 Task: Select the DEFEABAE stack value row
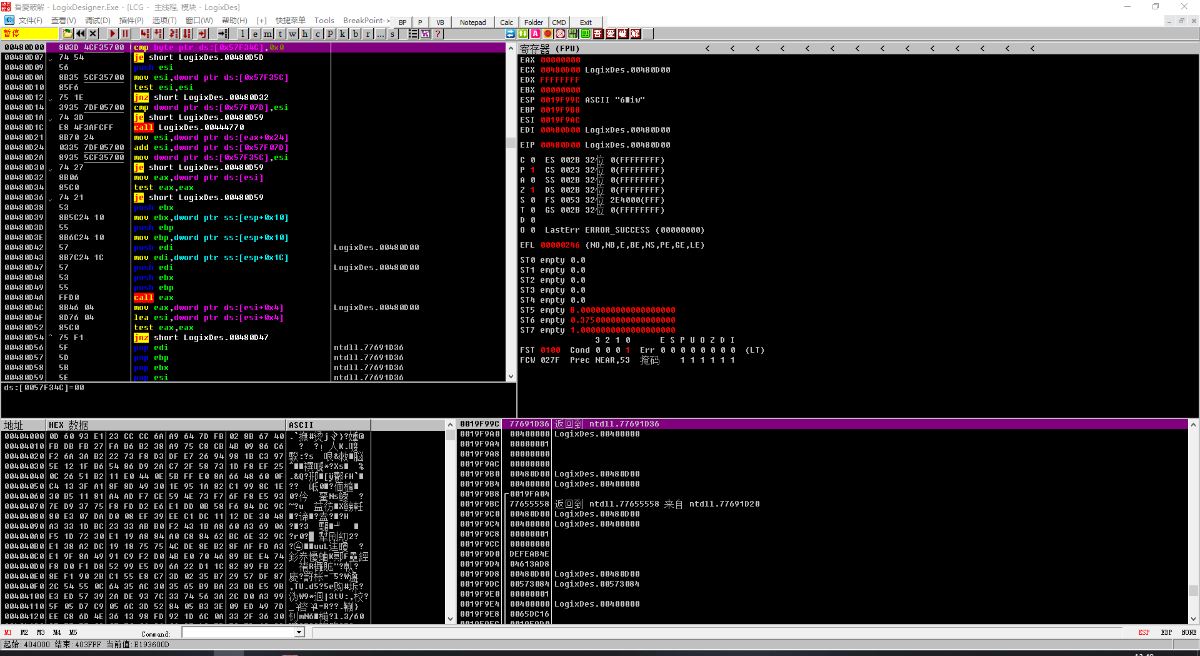pos(825,554)
